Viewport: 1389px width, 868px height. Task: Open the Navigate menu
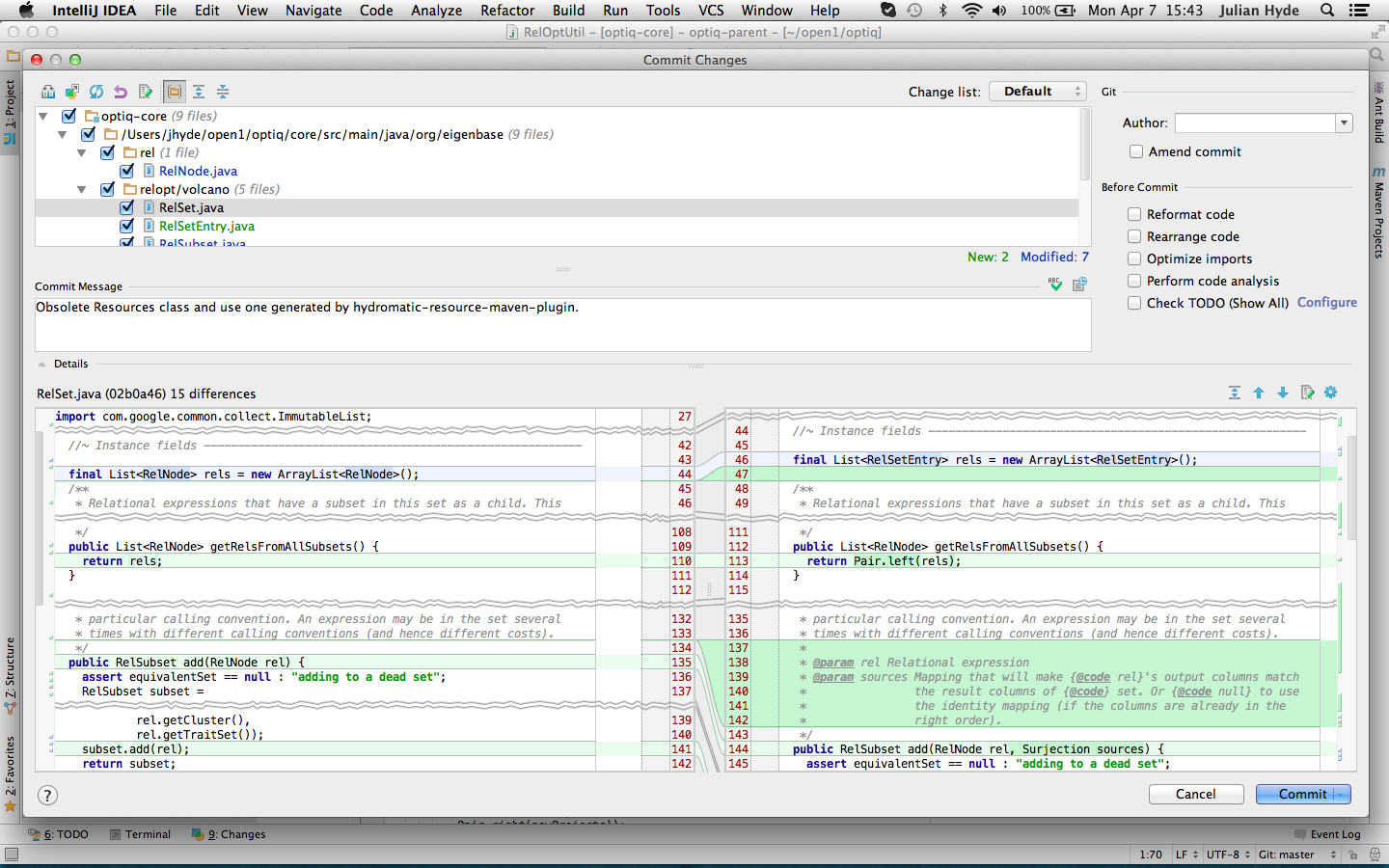[x=313, y=11]
